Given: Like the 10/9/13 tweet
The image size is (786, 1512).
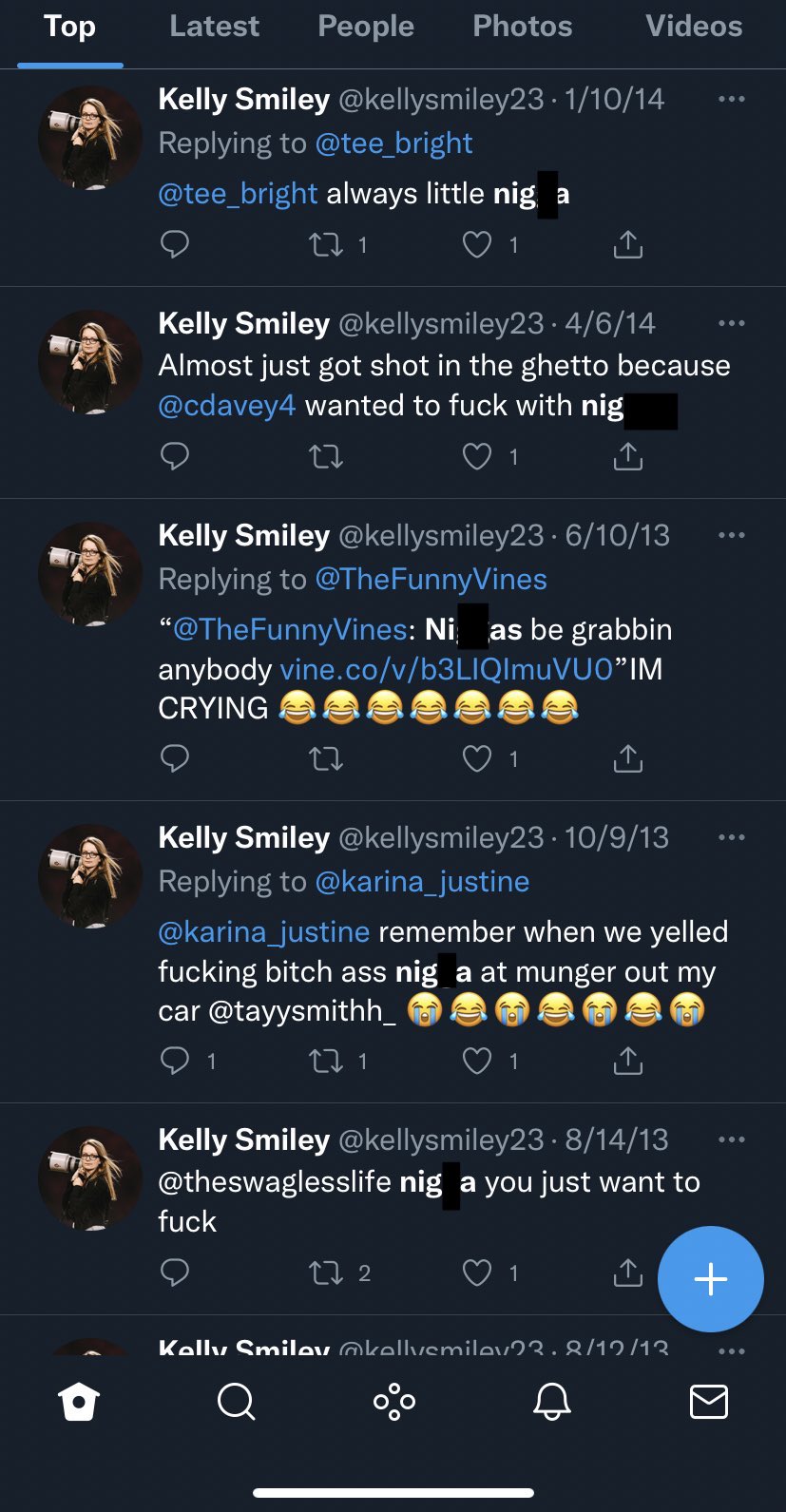Looking at the screenshot, I should click(477, 1061).
